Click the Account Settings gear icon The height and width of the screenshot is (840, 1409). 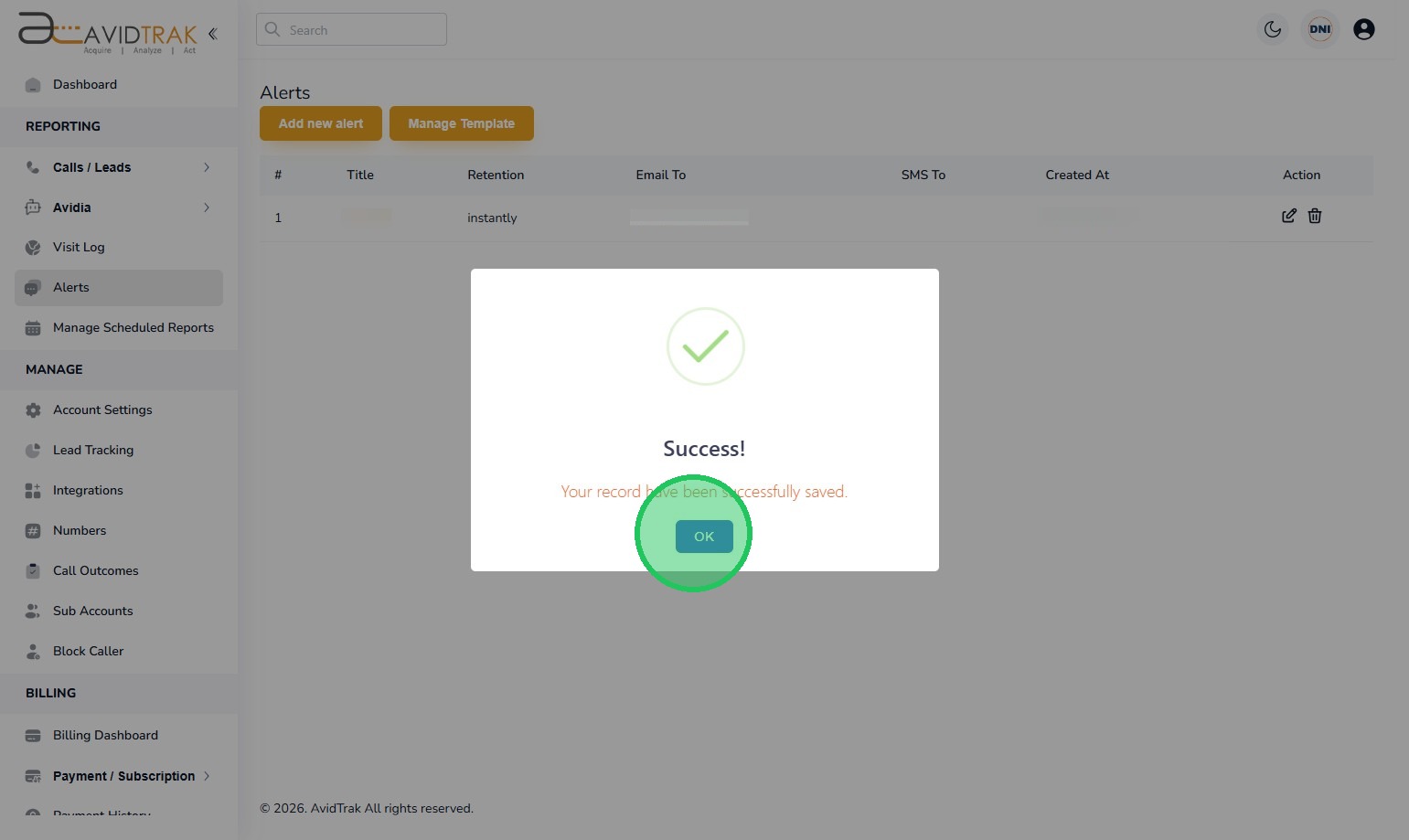pos(33,410)
